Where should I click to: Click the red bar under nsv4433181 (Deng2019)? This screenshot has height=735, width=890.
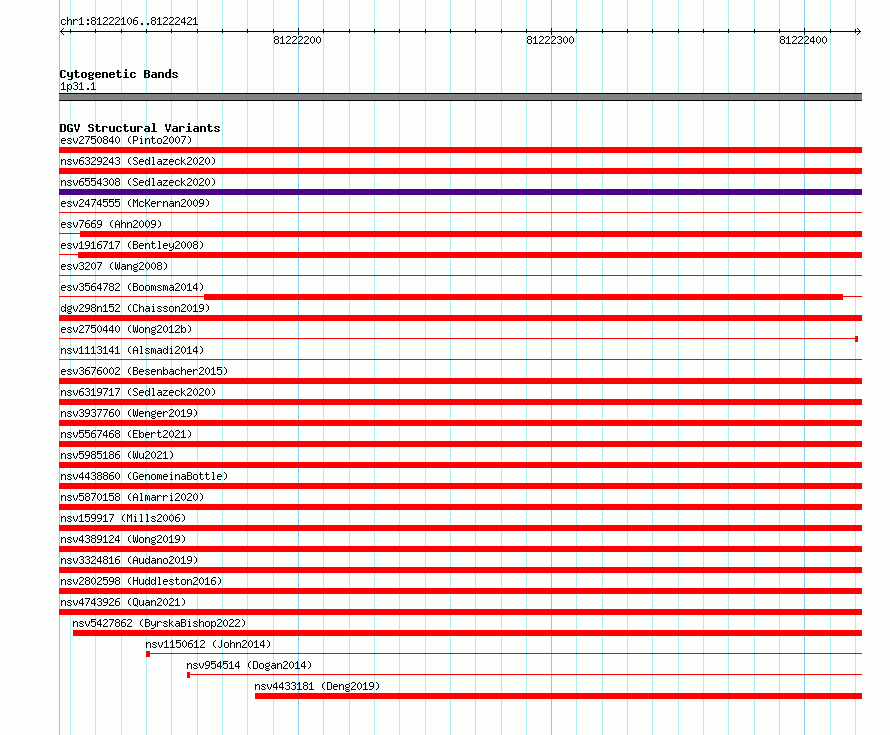tap(559, 696)
